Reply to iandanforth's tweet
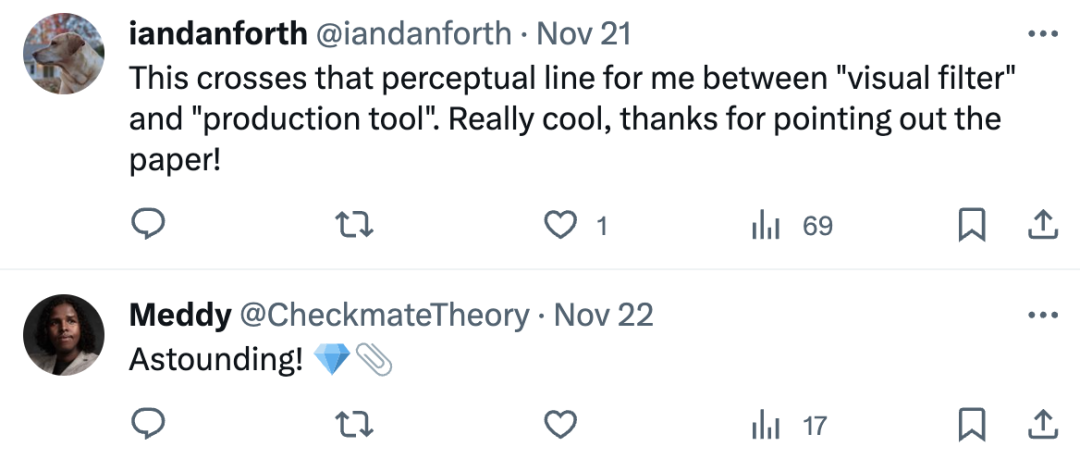This screenshot has width=1080, height=459. click(148, 226)
